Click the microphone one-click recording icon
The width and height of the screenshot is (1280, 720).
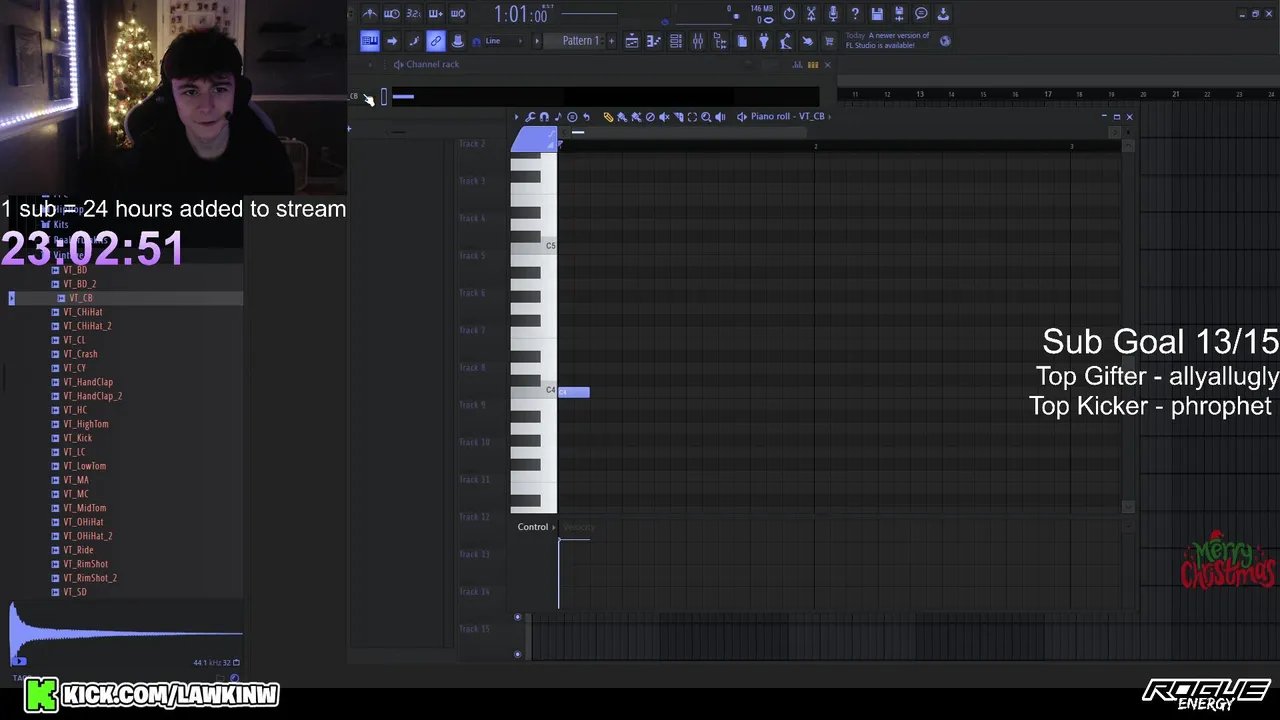(x=833, y=14)
